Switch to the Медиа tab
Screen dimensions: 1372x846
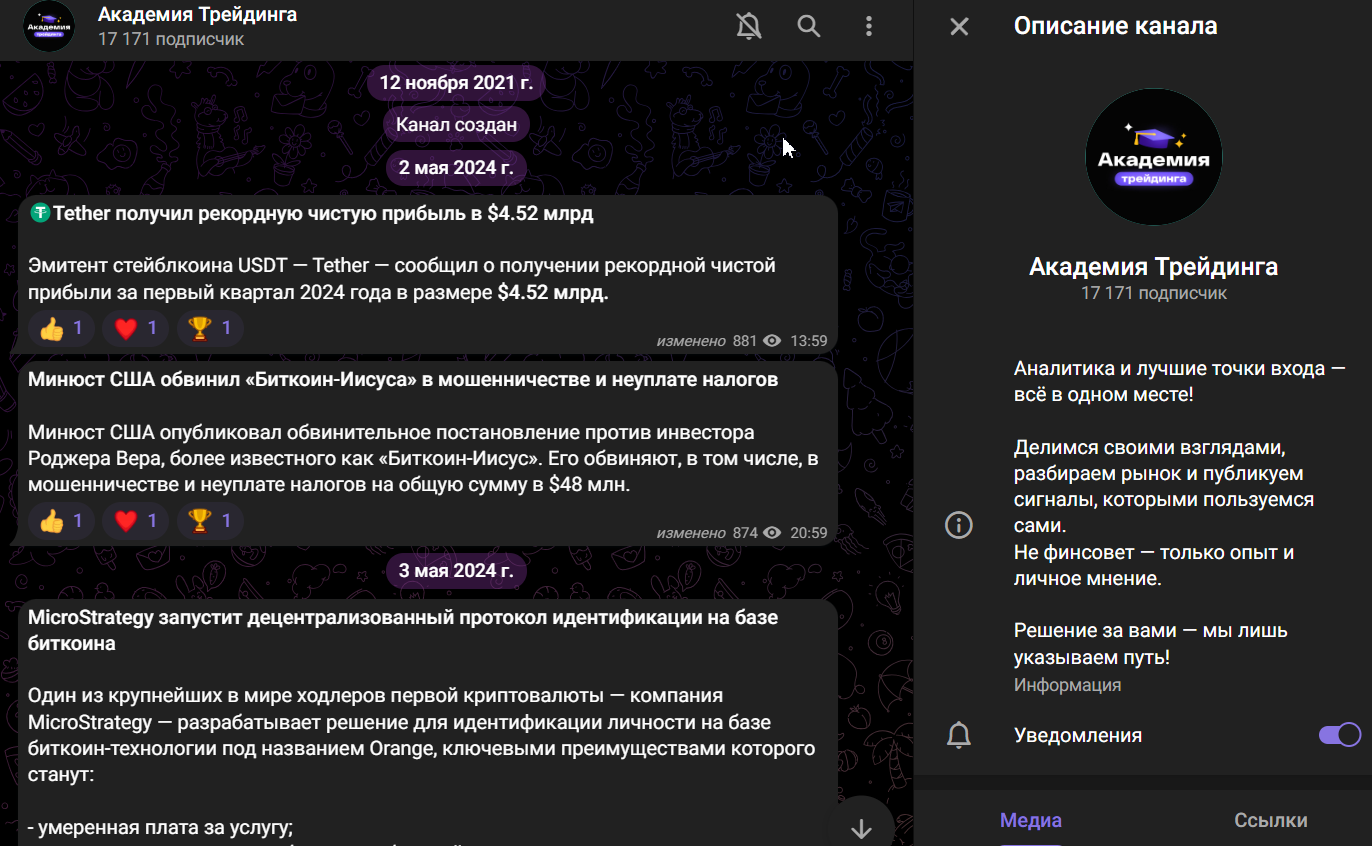tap(1031, 821)
